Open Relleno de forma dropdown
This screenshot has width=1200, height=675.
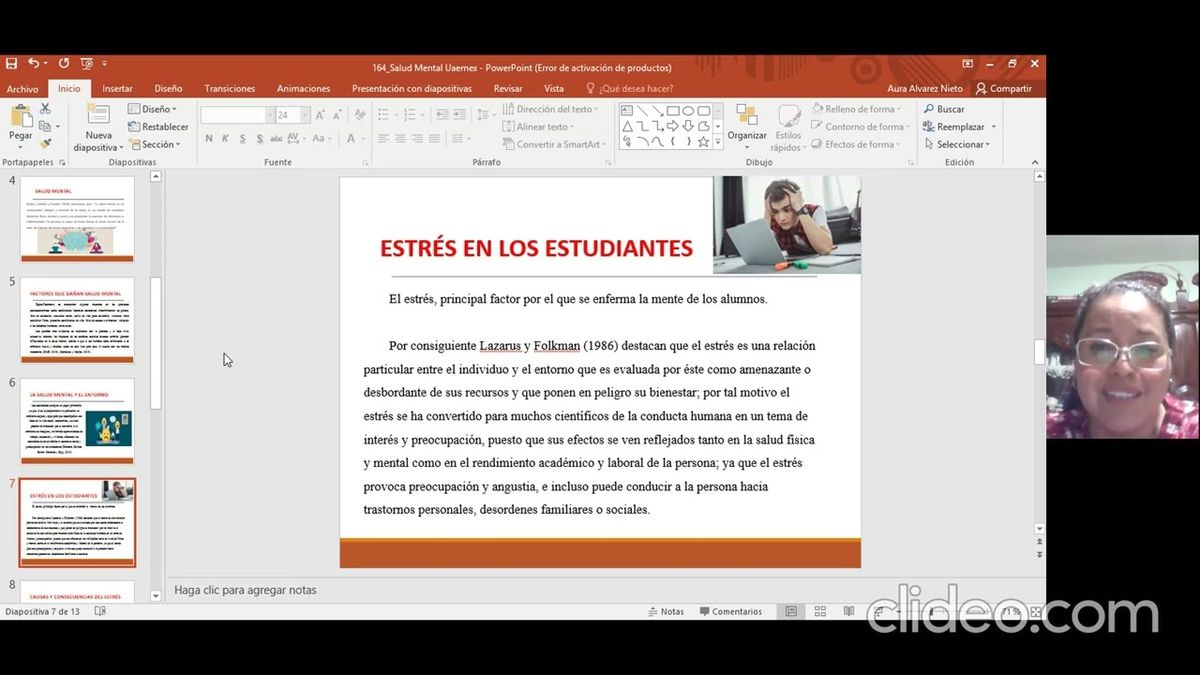[x=857, y=109]
